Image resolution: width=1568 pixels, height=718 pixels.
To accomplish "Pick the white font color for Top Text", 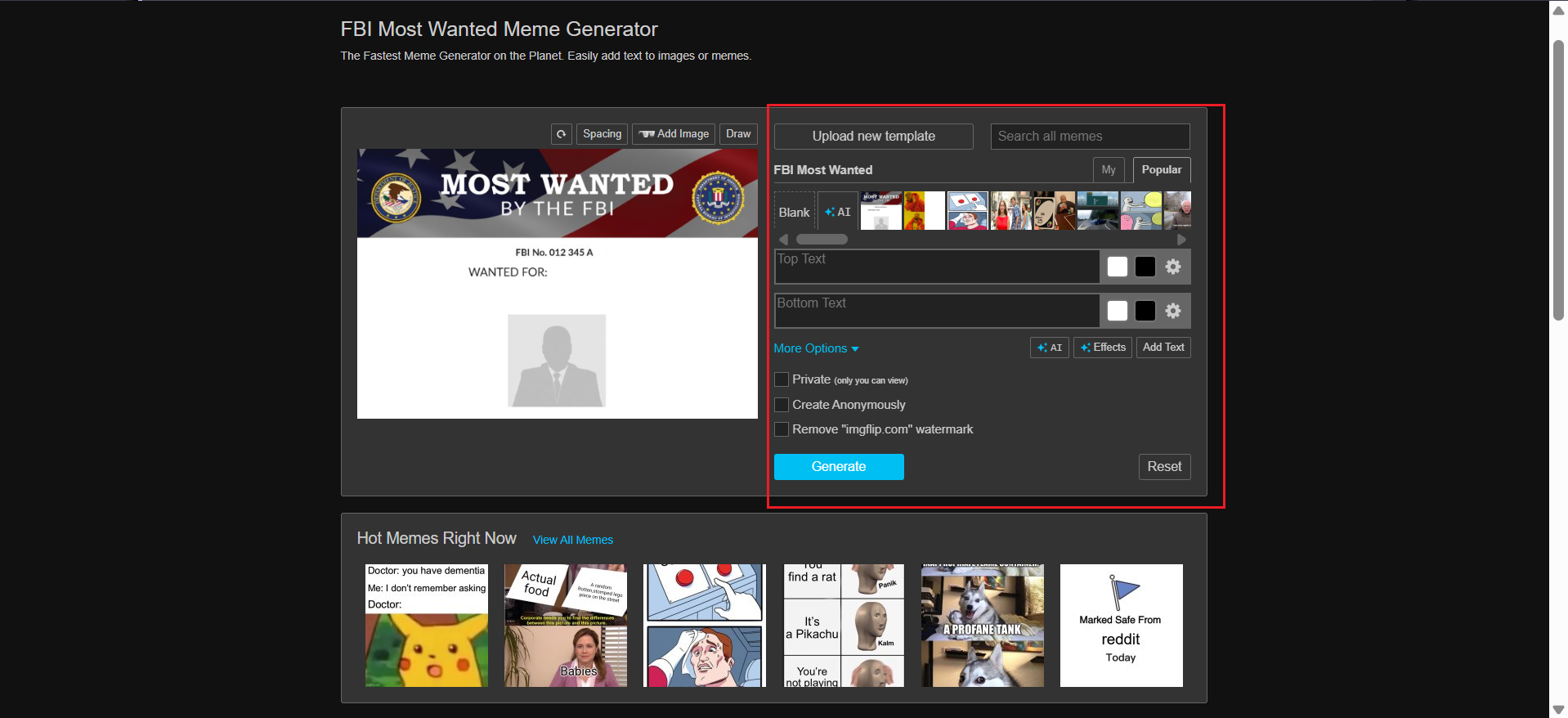I will (1118, 267).
